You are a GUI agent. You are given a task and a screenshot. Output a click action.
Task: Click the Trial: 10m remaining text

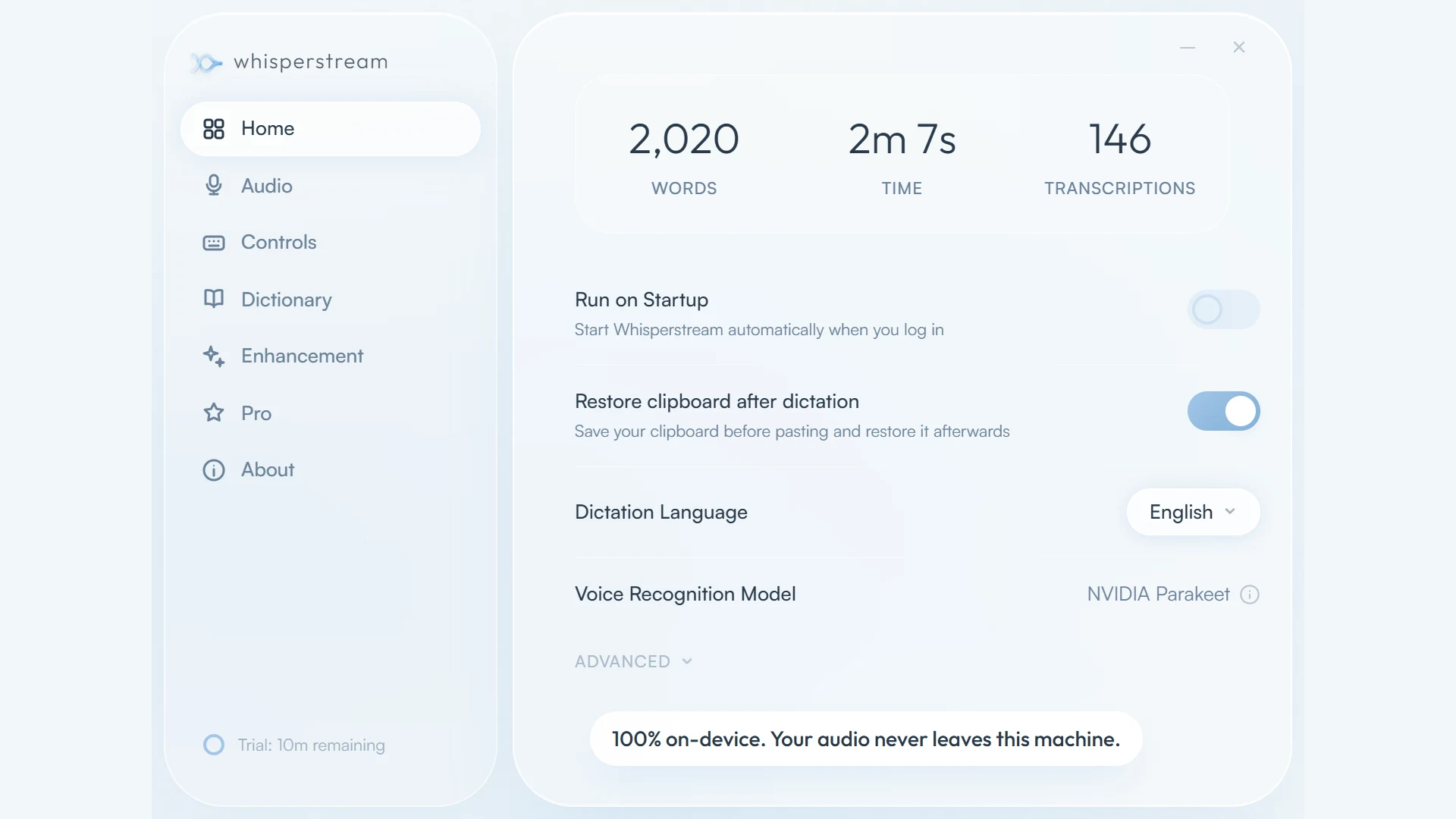pyautogui.click(x=312, y=745)
